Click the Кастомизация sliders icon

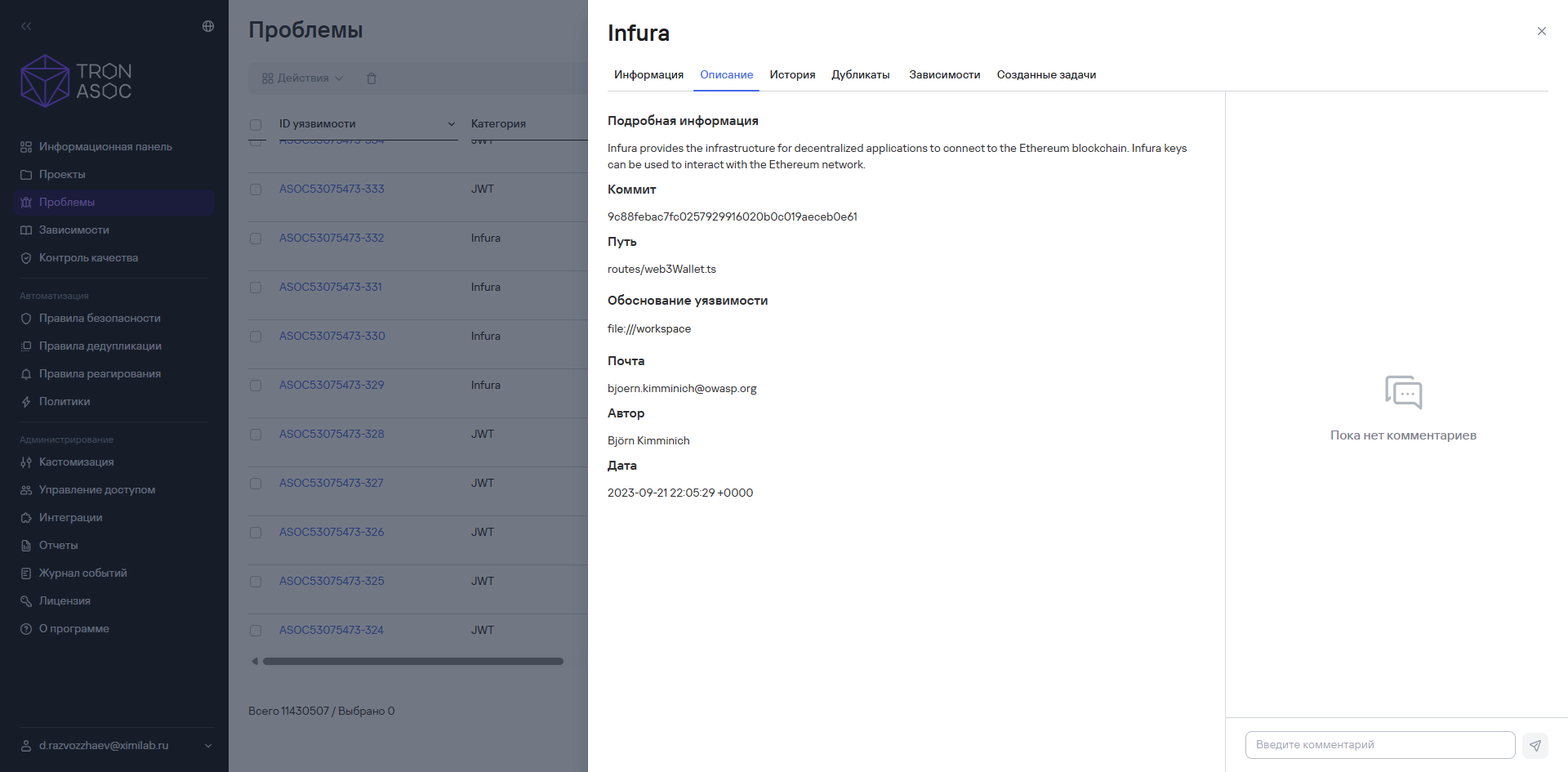click(x=26, y=462)
